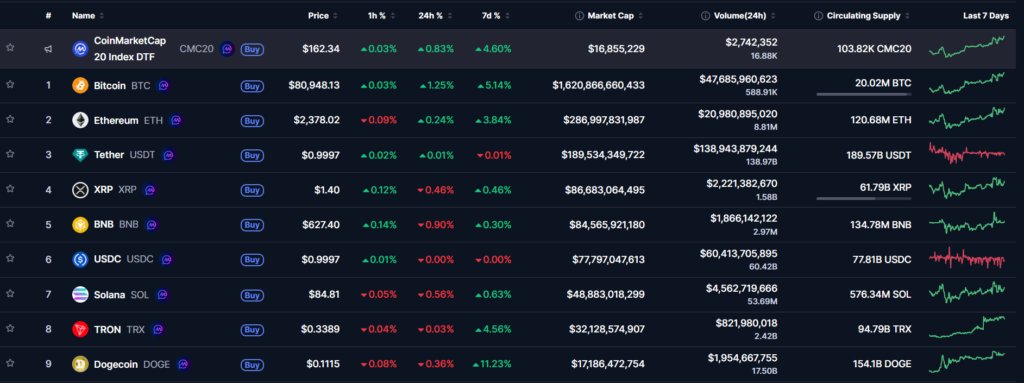Click the BNB yellow logo icon
The image size is (1024, 383).
pos(80,225)
